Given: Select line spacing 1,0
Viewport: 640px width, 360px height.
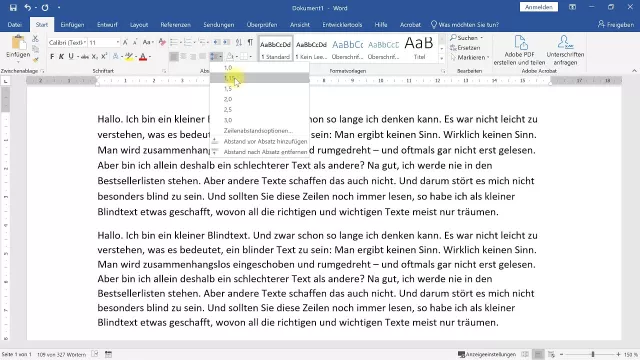Looking at the screenshot, I should point(260,67).
